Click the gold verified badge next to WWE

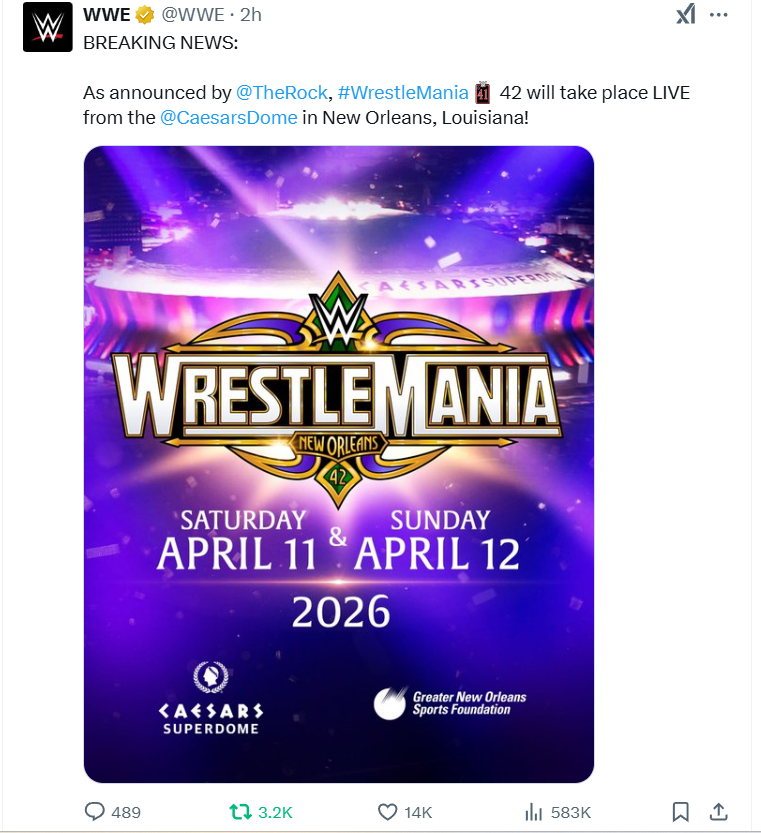(144, 15)
